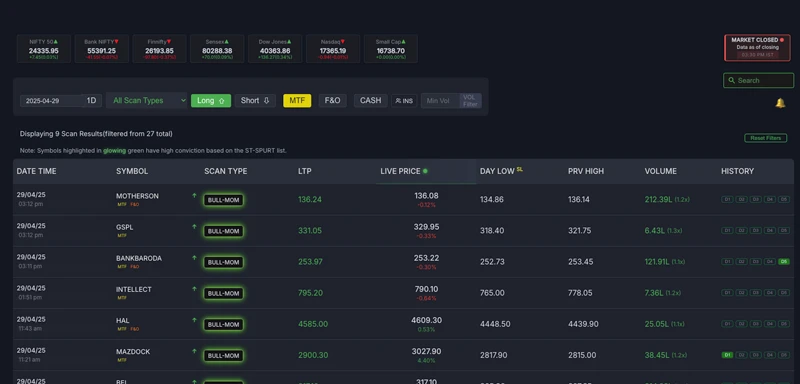This screenshot has width=800, height=384.
Task: Click the Min Vol input field
Action: click(x=440, y=100)
